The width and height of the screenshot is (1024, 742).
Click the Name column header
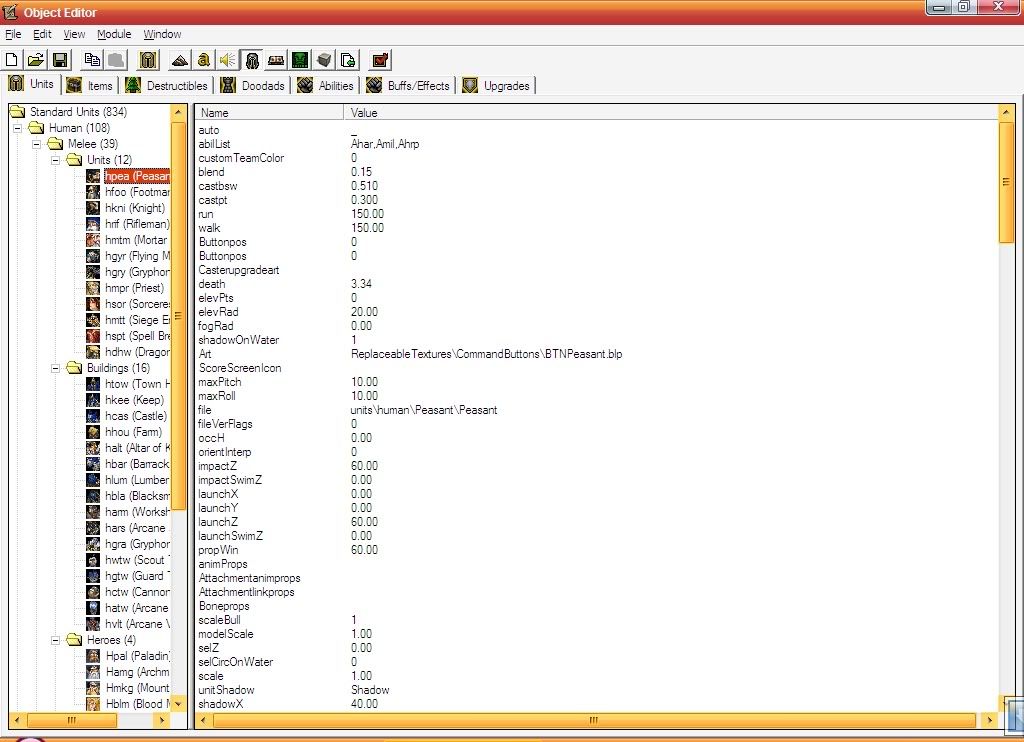(x=269, y=113)
